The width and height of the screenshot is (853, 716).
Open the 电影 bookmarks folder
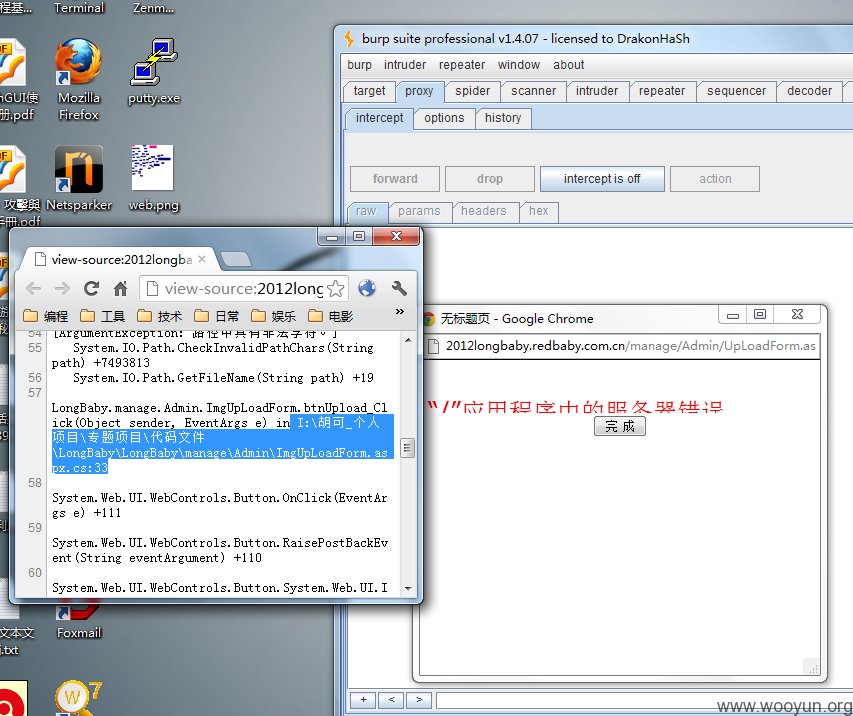pyautogui.click(x=330, y=316)
